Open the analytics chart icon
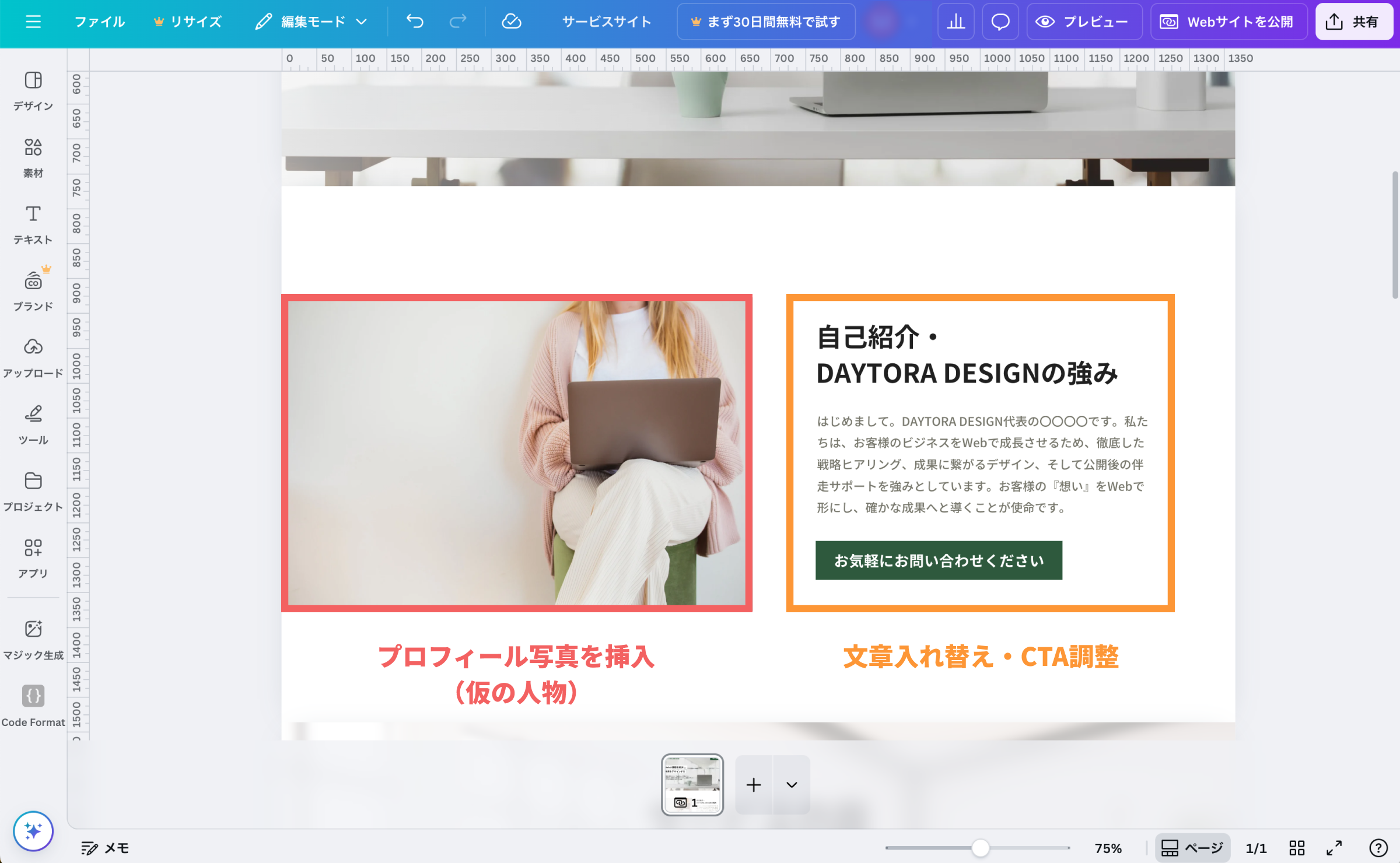1400x863 pixels. coord(956,22)
